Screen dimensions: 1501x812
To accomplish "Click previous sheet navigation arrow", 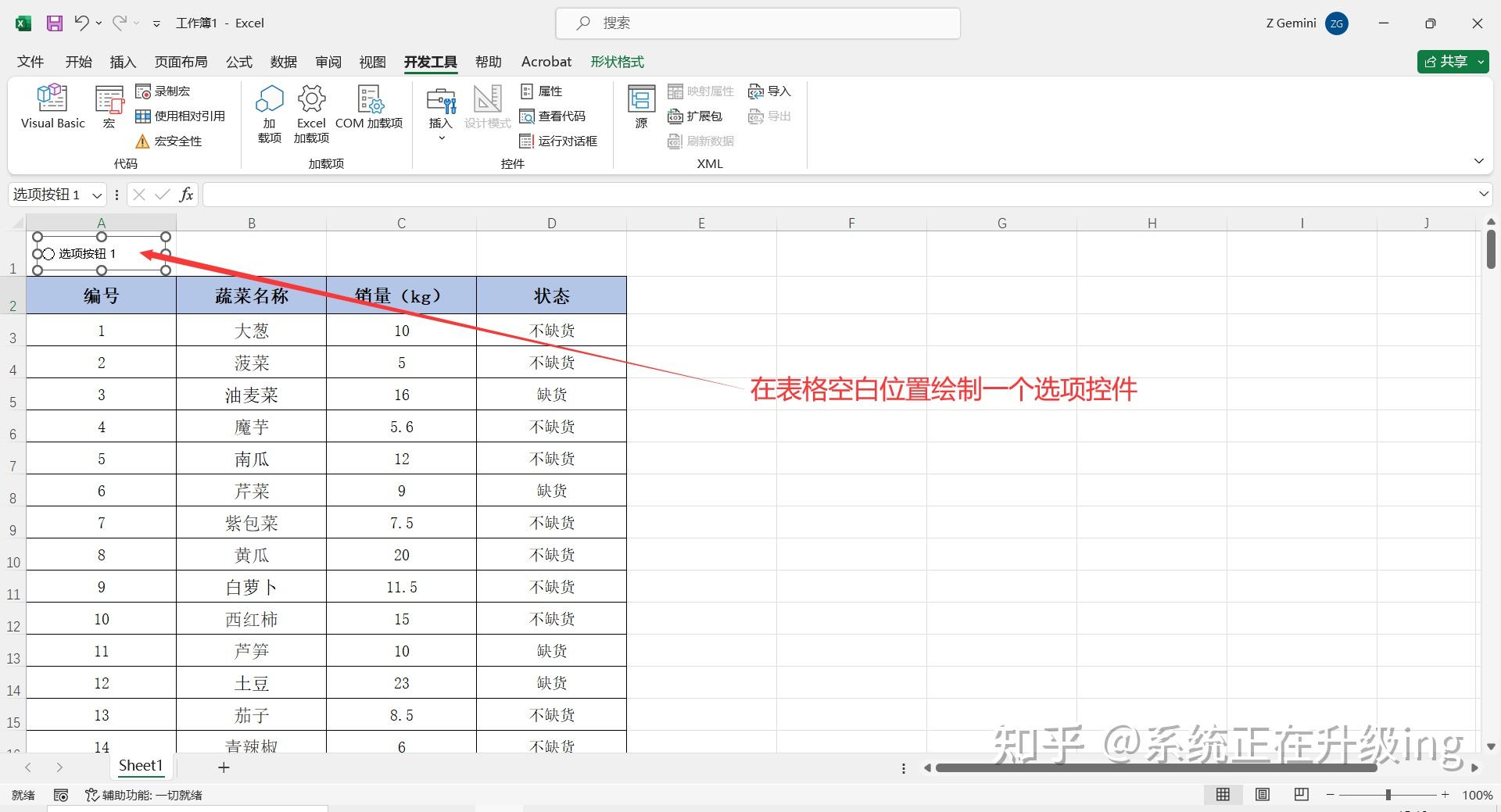I will 28,767.
